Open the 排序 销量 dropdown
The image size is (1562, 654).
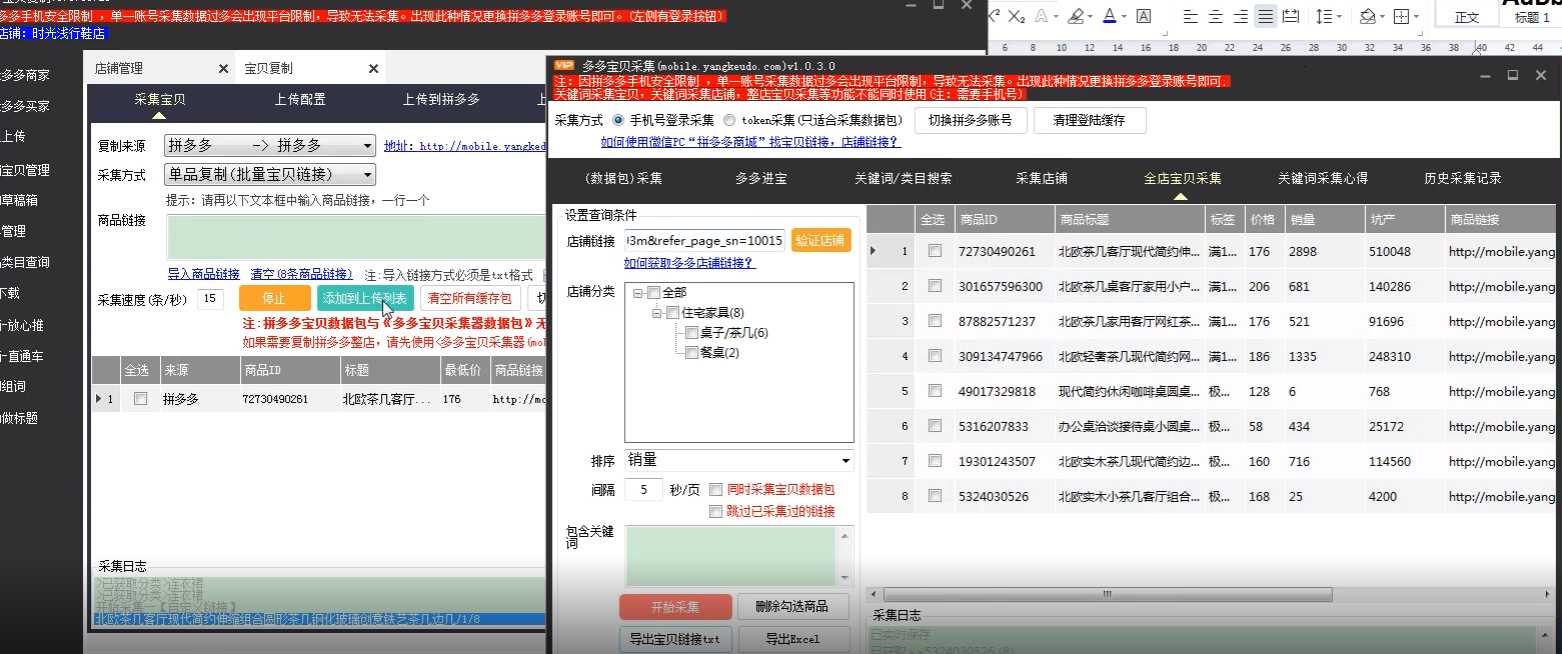[x=739, y=461]
